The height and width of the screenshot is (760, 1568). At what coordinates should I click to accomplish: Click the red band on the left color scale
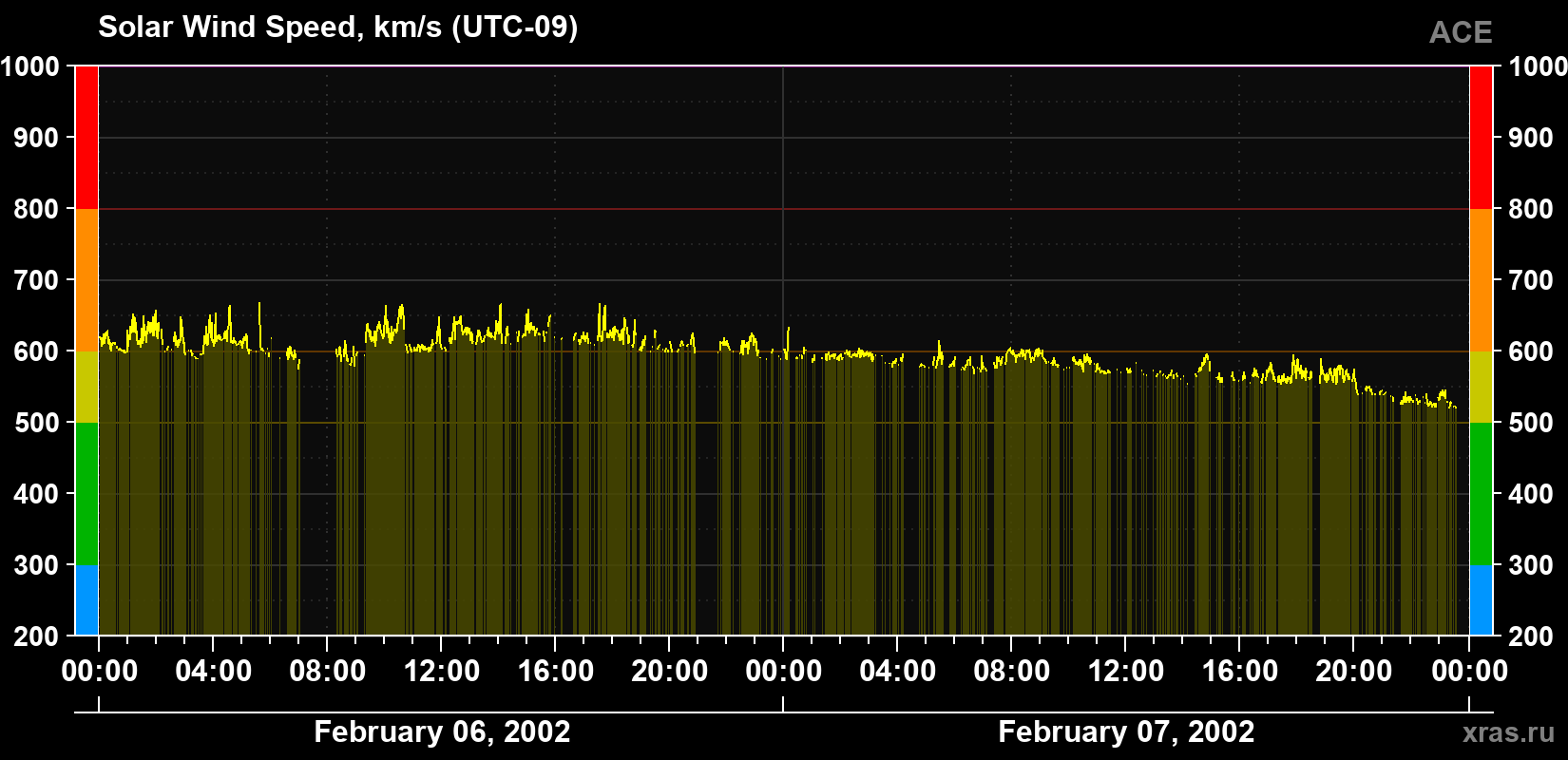tap(86, 138)
